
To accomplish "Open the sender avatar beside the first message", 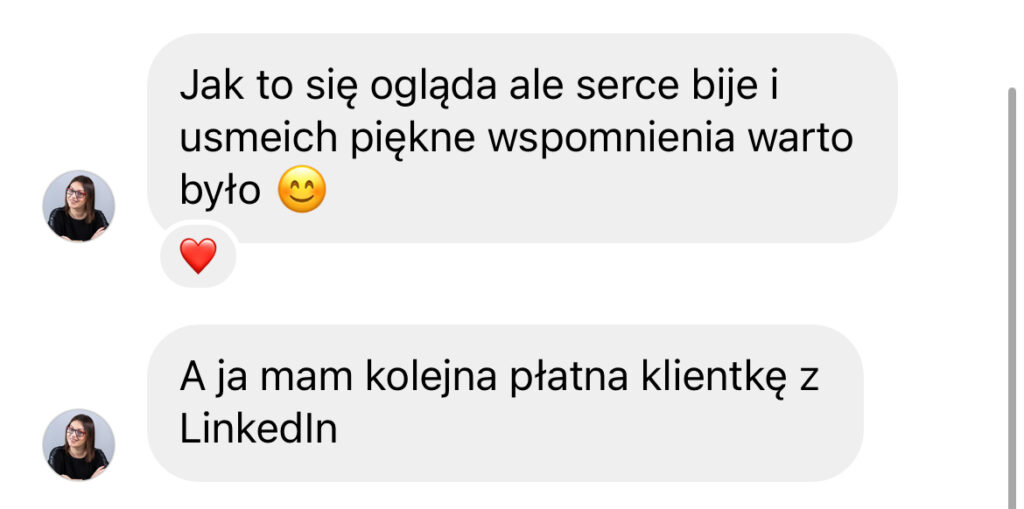I will tap(78, 206).
